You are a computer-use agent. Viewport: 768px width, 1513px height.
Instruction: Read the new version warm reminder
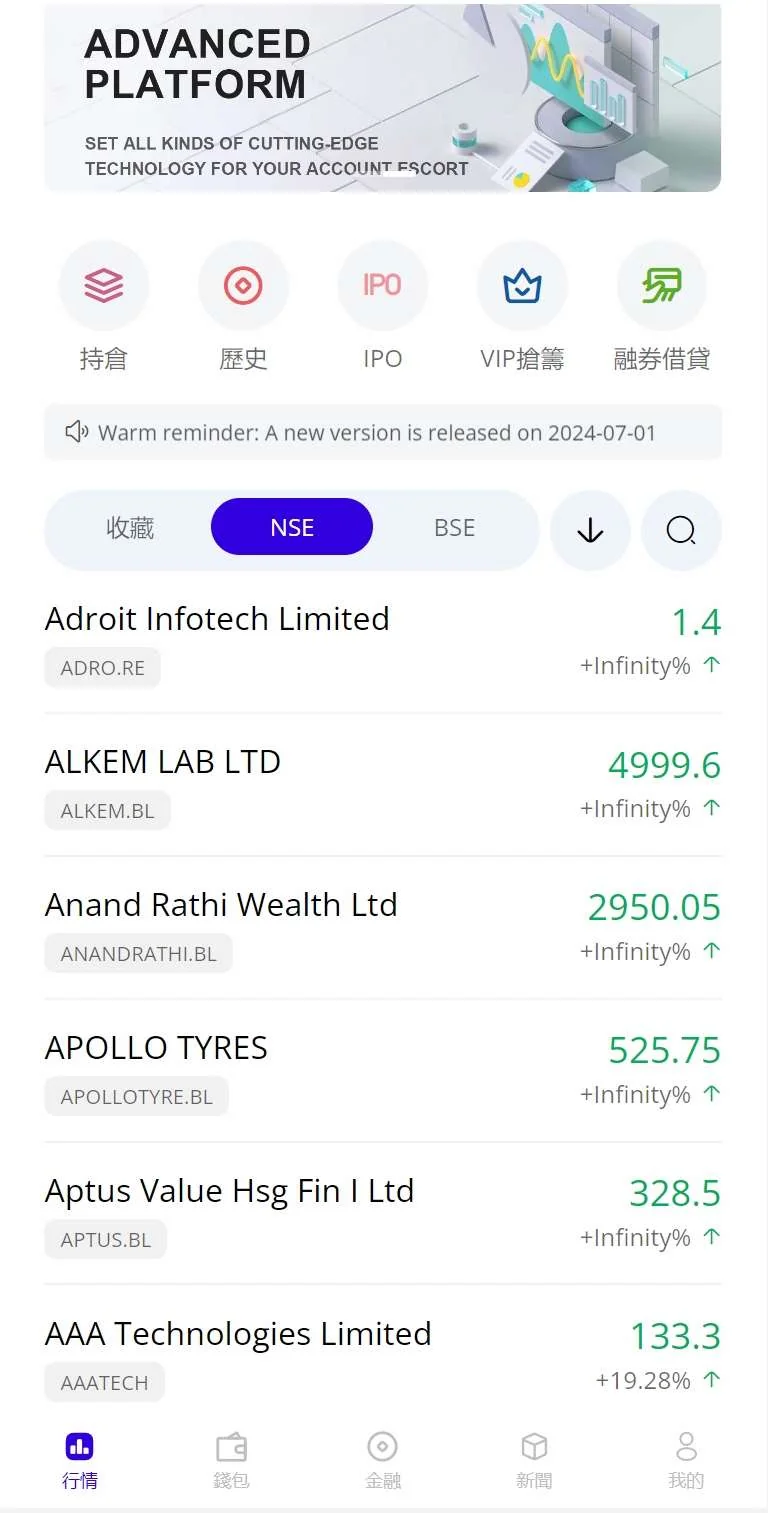click(x=377, y=433)
